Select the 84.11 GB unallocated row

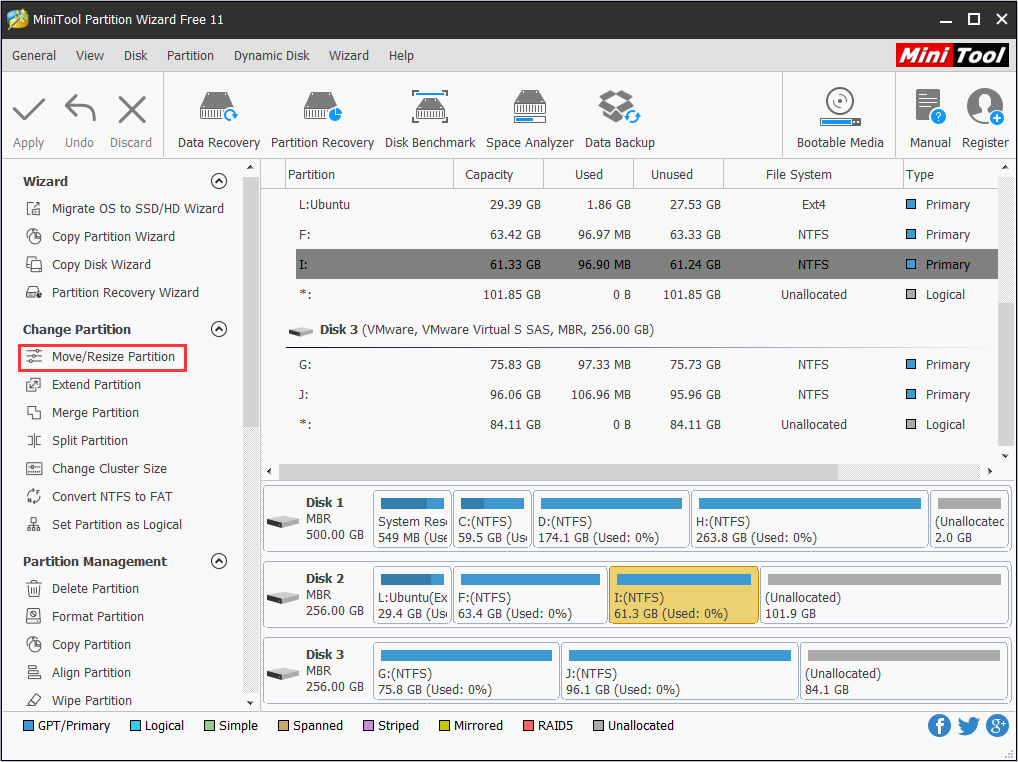click(x=647, y=424)
